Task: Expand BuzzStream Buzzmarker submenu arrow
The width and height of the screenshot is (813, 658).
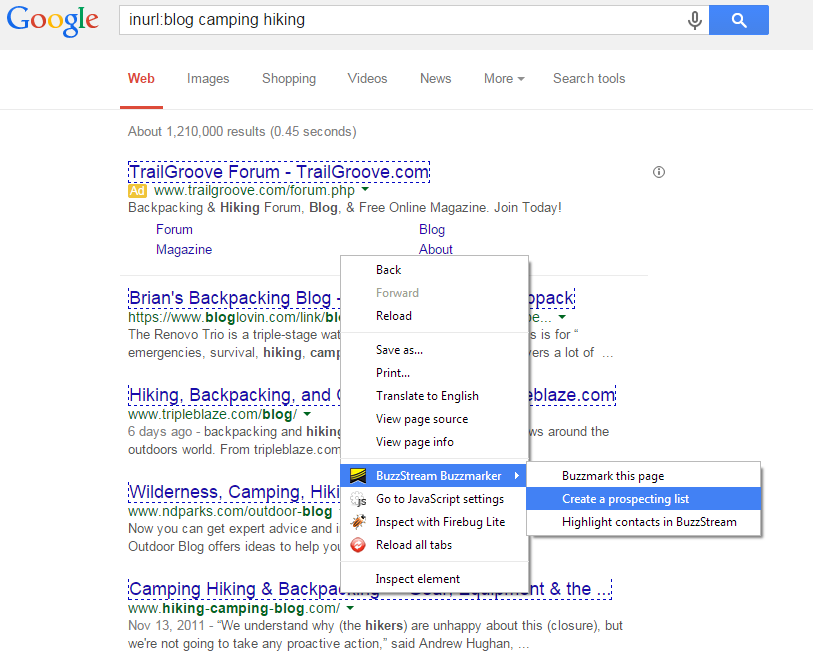Action: click(x=516, y=475)
